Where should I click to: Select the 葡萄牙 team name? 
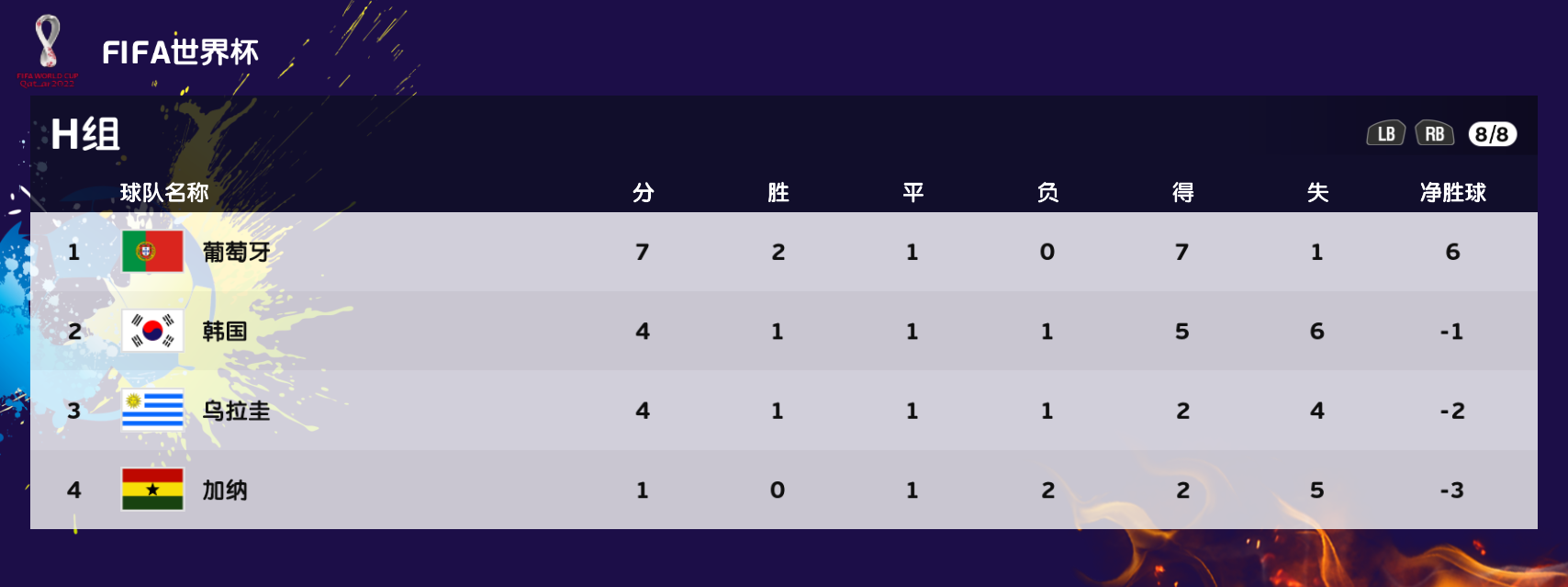pos(237,252)
